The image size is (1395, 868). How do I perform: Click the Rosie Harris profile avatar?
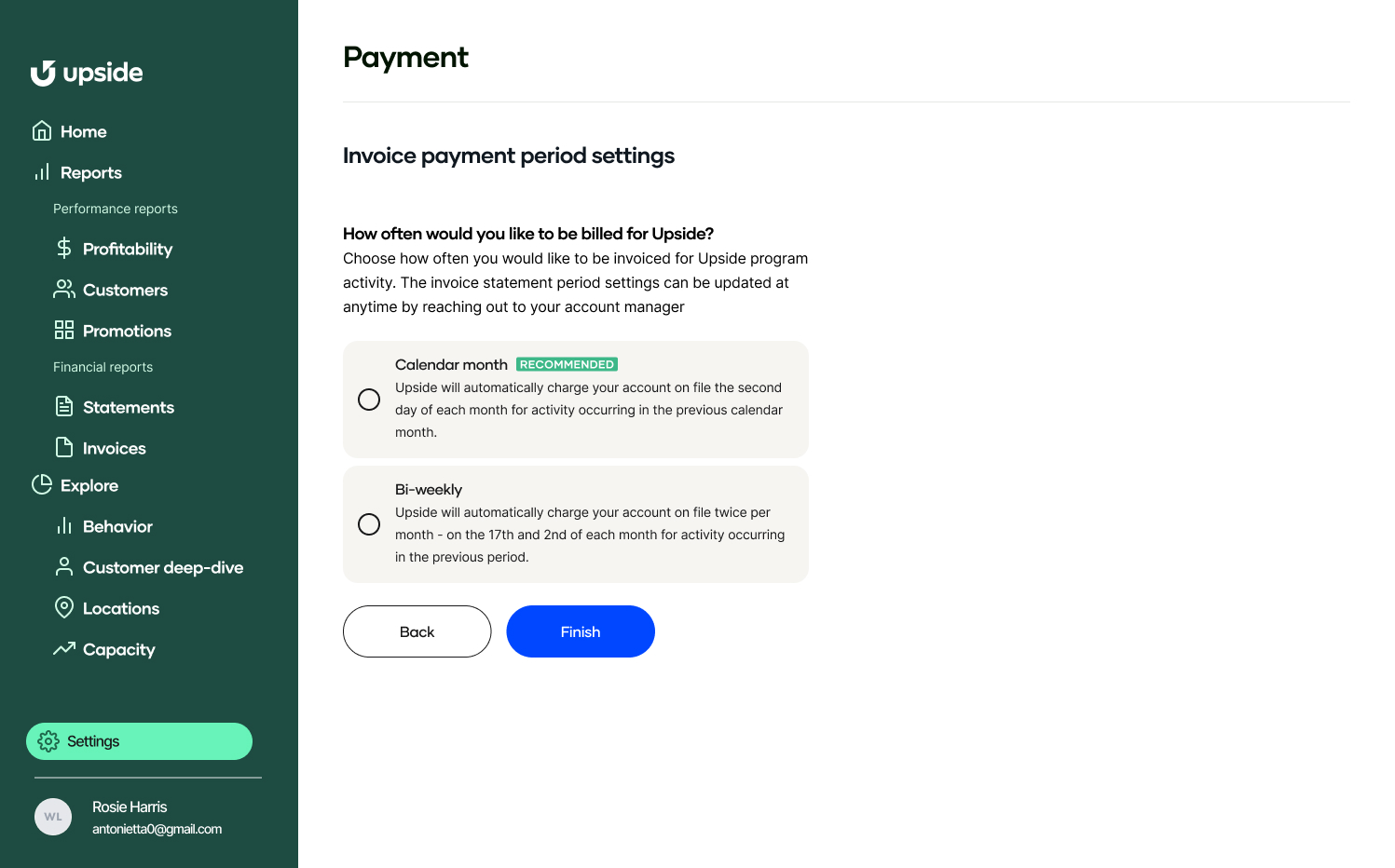click(53, 816)
